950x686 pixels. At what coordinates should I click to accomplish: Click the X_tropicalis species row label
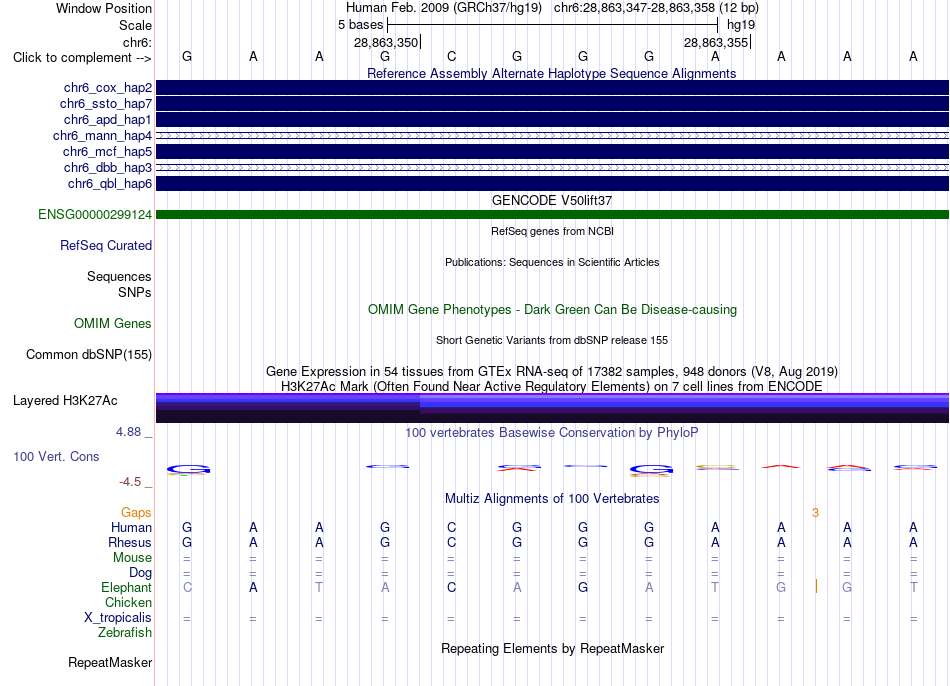tap(118, 618)
